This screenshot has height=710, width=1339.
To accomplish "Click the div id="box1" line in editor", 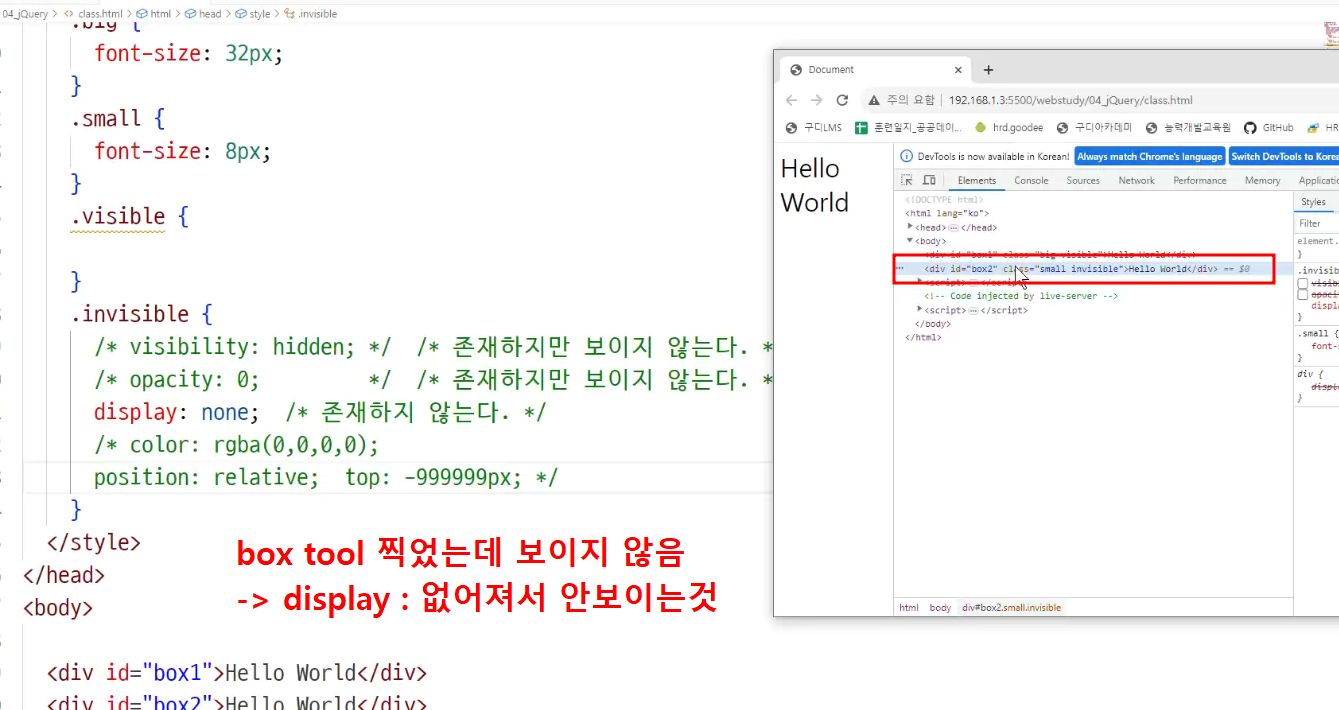I will [237, 672].
